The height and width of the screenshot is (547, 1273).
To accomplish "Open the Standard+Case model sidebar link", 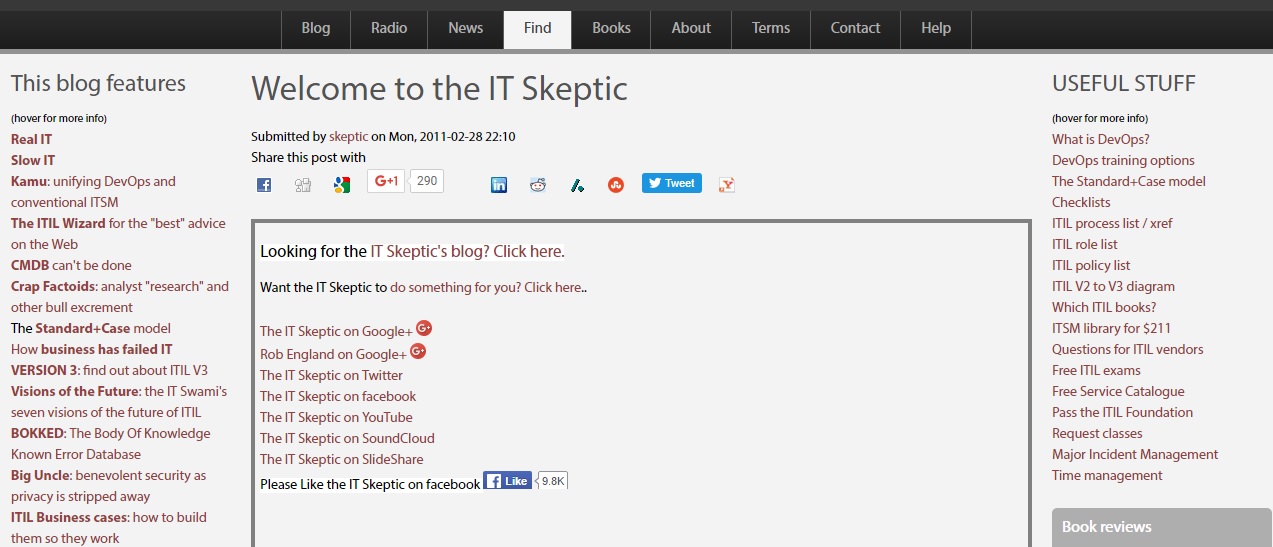I will [103, 328].
